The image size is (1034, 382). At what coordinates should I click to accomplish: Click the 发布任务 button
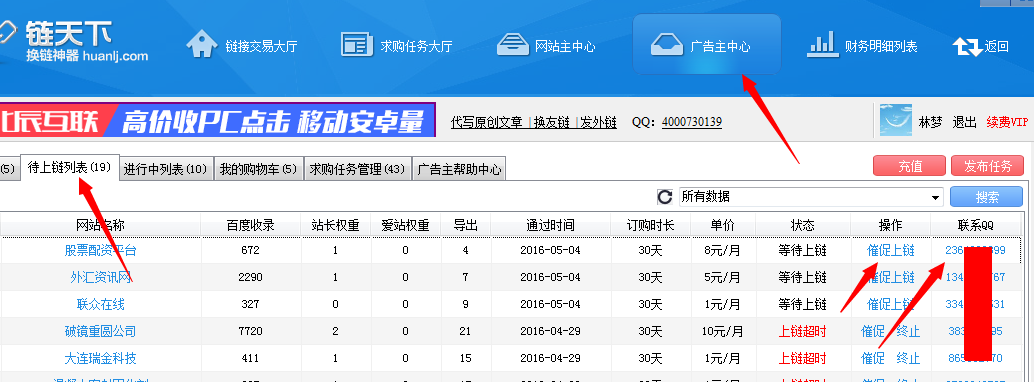(987, 166)
